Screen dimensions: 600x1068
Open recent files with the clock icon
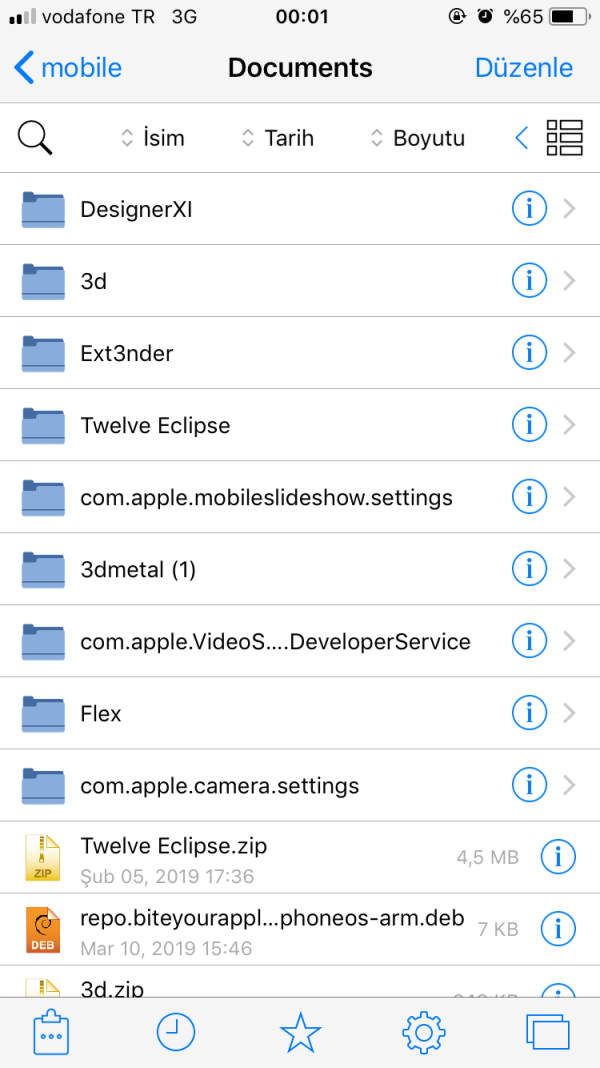(175, 1033)
